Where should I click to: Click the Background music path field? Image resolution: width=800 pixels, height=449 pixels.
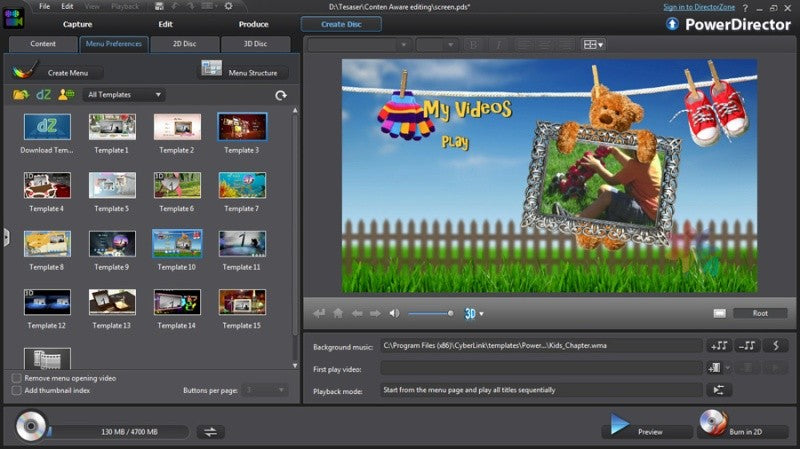[x=541, y=346]
